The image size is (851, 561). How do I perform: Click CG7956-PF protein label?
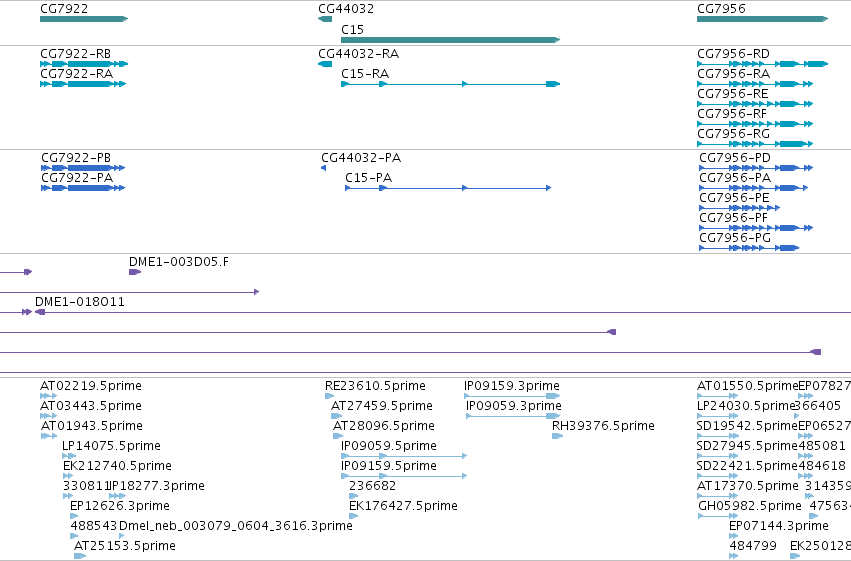pyautogui.click(x=734, y=218)
